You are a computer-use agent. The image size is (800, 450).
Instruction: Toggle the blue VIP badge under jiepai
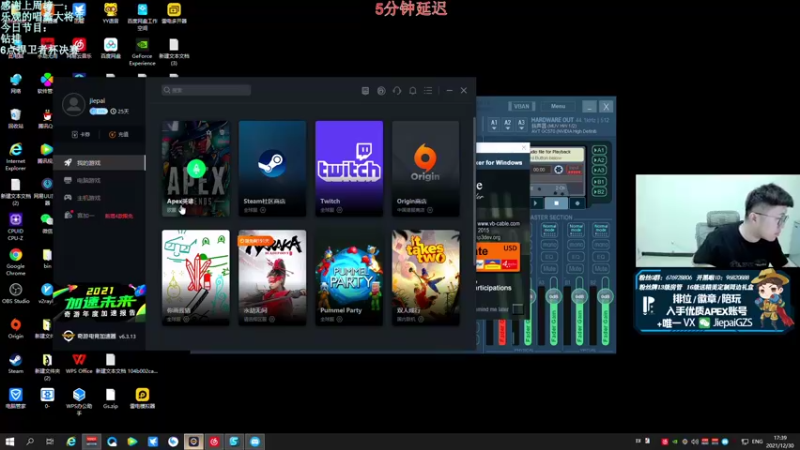click(x=98, y=111)
